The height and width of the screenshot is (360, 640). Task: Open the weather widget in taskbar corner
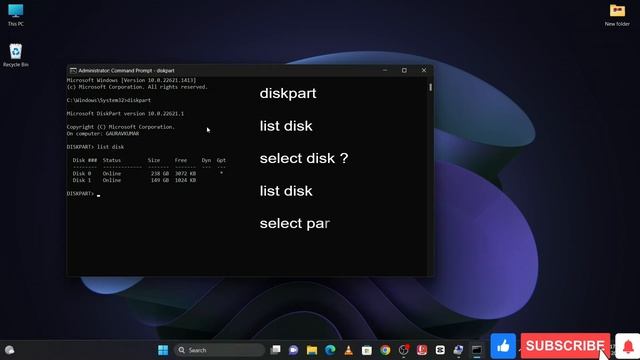coord(9,350)
